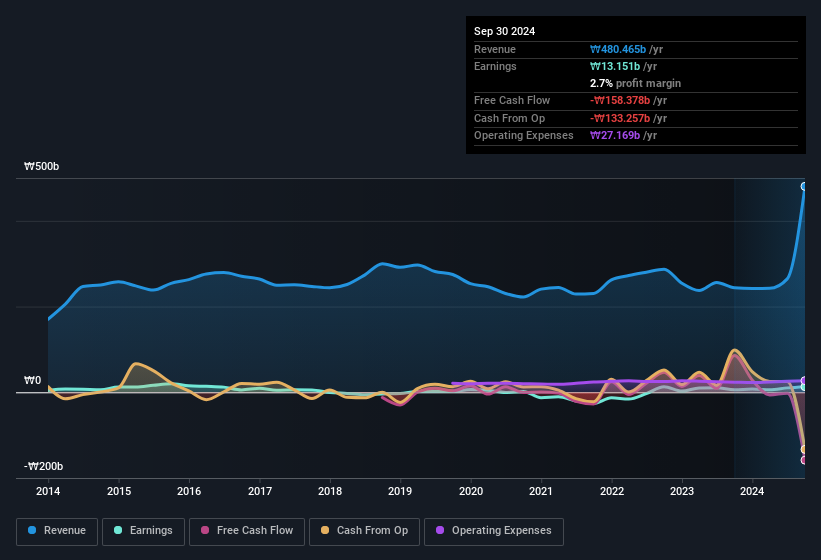Screen dimensions: 821x560
Task: Click the -₩200b y-axis label
Action: click(43, 466)
